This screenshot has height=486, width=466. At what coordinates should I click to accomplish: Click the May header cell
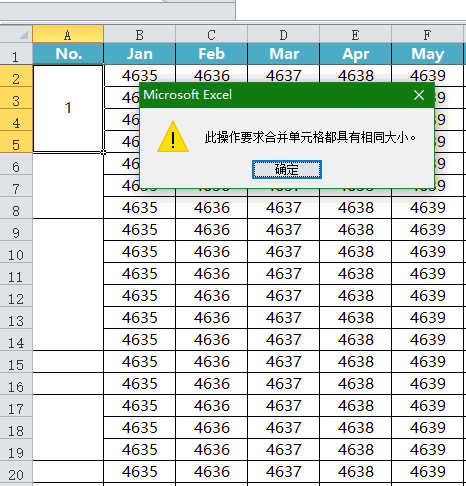tap(428, 53)
